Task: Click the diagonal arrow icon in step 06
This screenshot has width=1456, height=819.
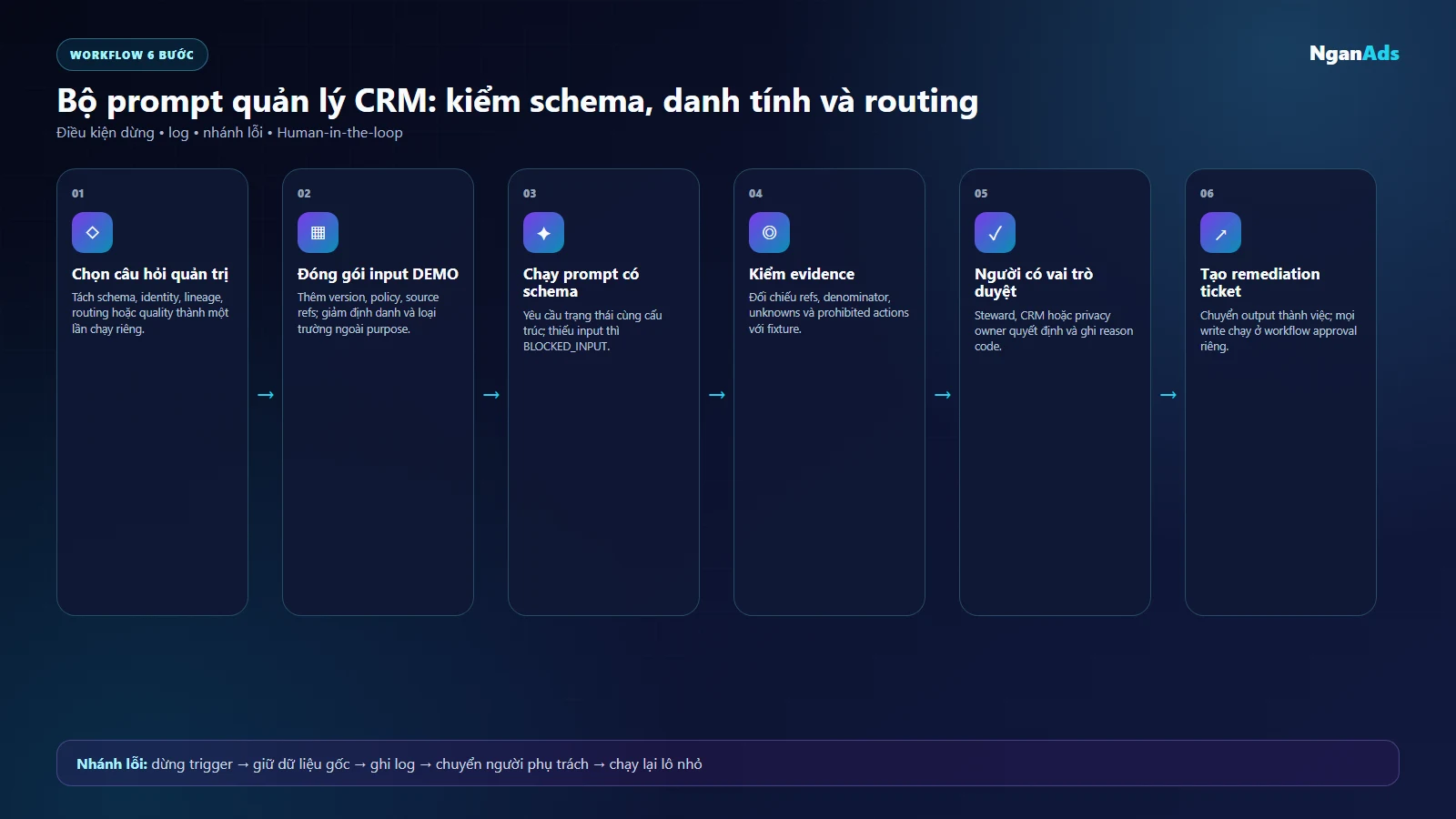Action: (1220, 233)
